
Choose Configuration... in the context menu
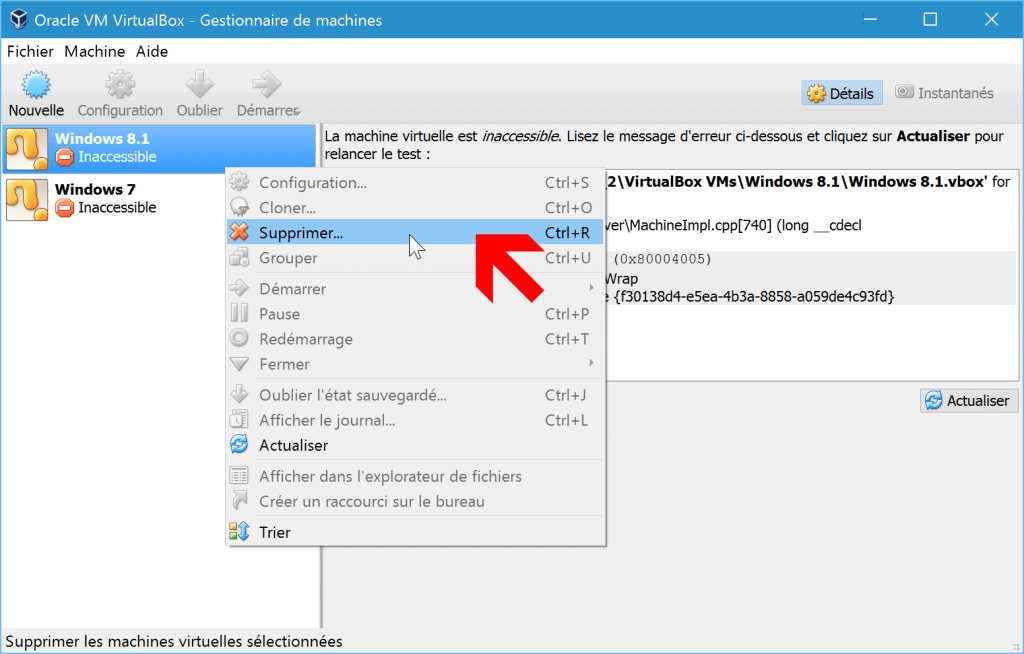point(415,183)
